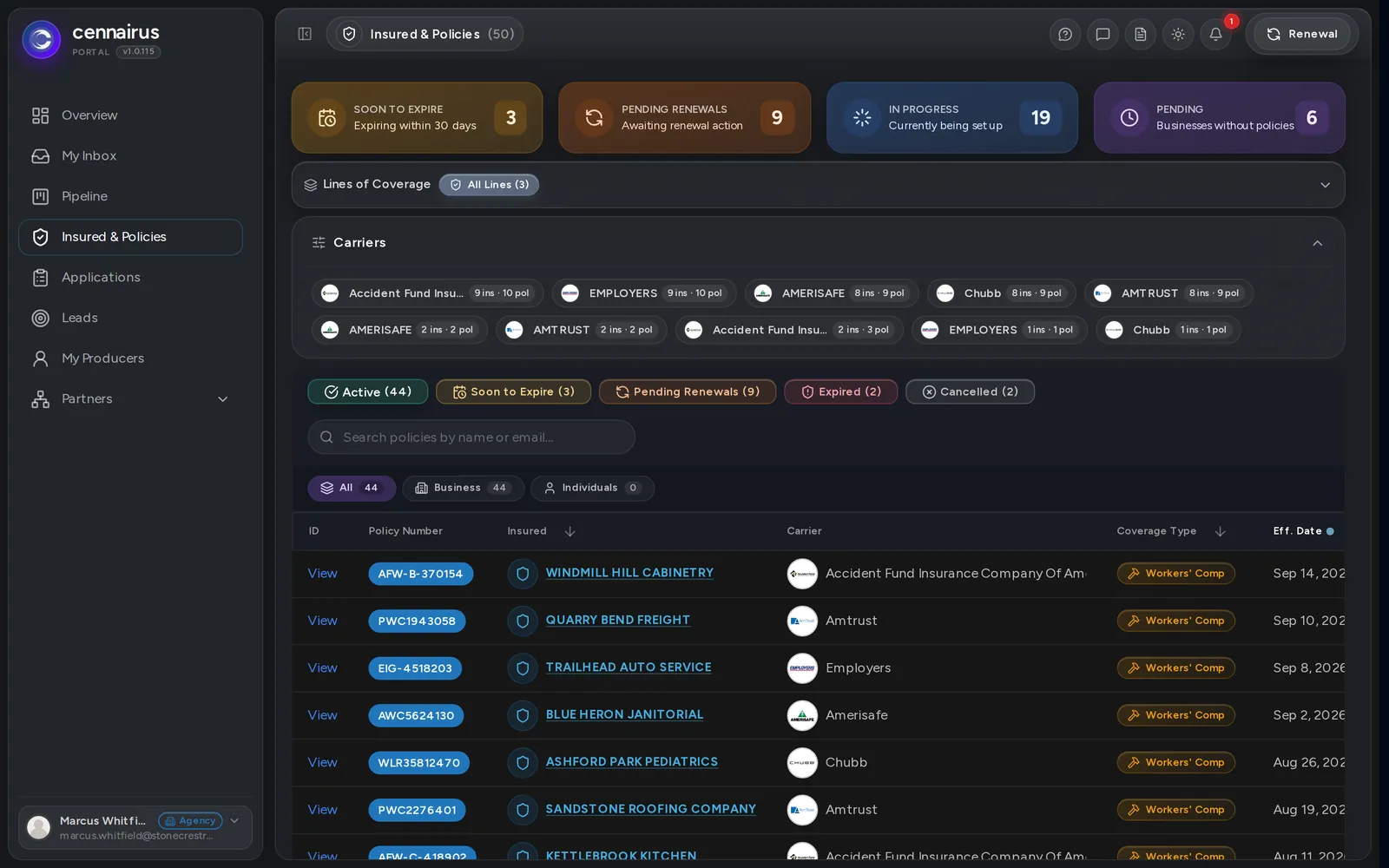Toggle the Cancelled (2) status filter
1389x868 pixels.
tap(970, 391)
